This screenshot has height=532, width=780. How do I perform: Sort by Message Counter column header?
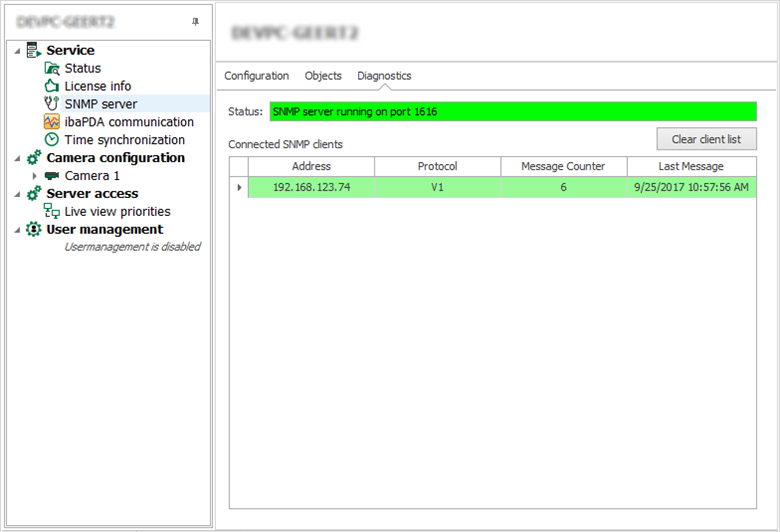[563, 166]
